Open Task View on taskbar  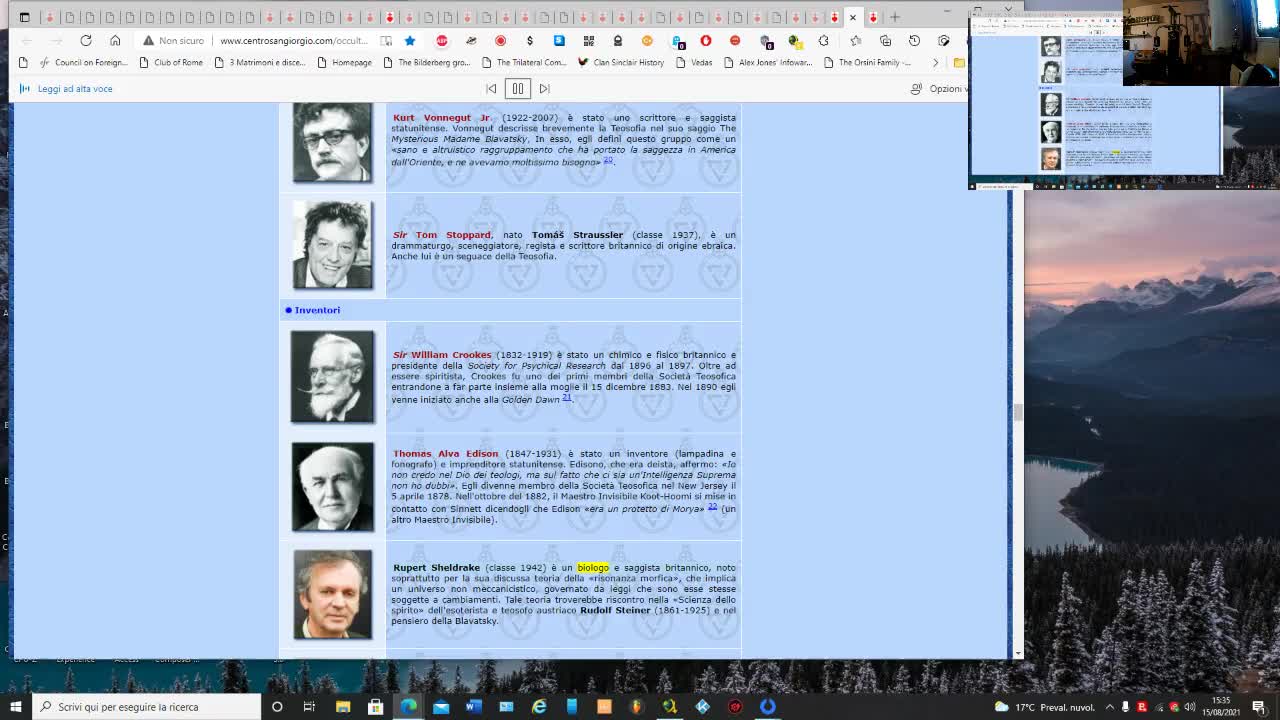tap(309, 706)
